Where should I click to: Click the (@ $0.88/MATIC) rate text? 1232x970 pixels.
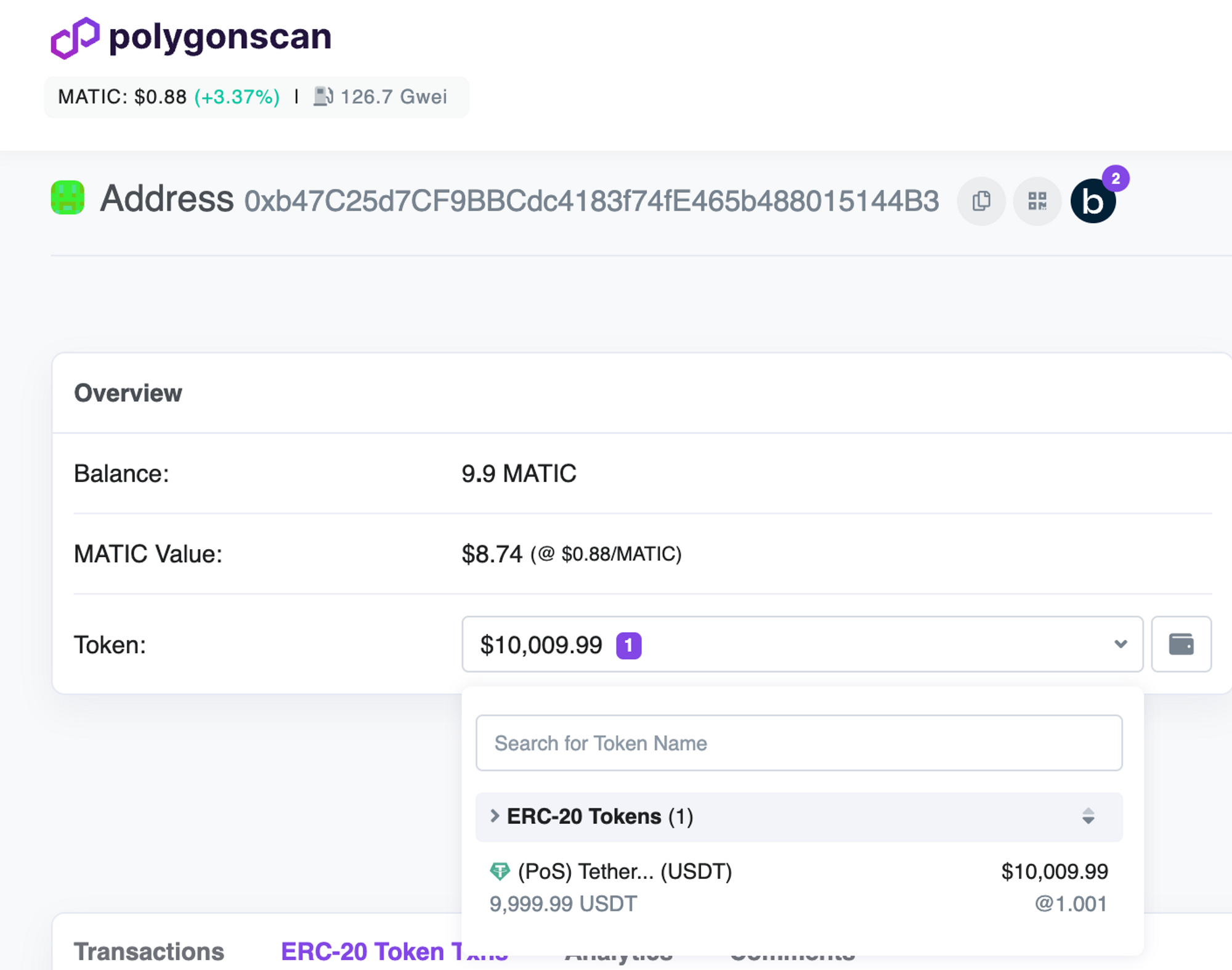pos(606,554)
